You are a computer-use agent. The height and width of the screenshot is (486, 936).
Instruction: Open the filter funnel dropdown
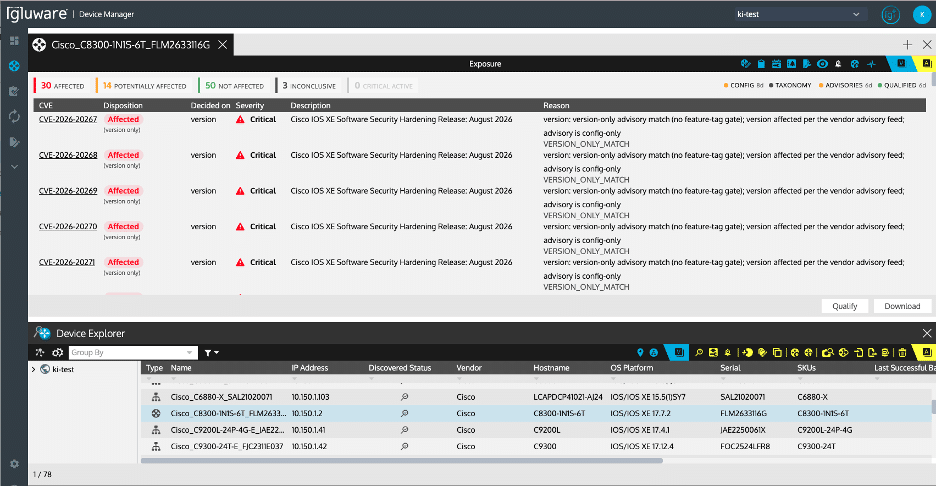pos(211,352)
